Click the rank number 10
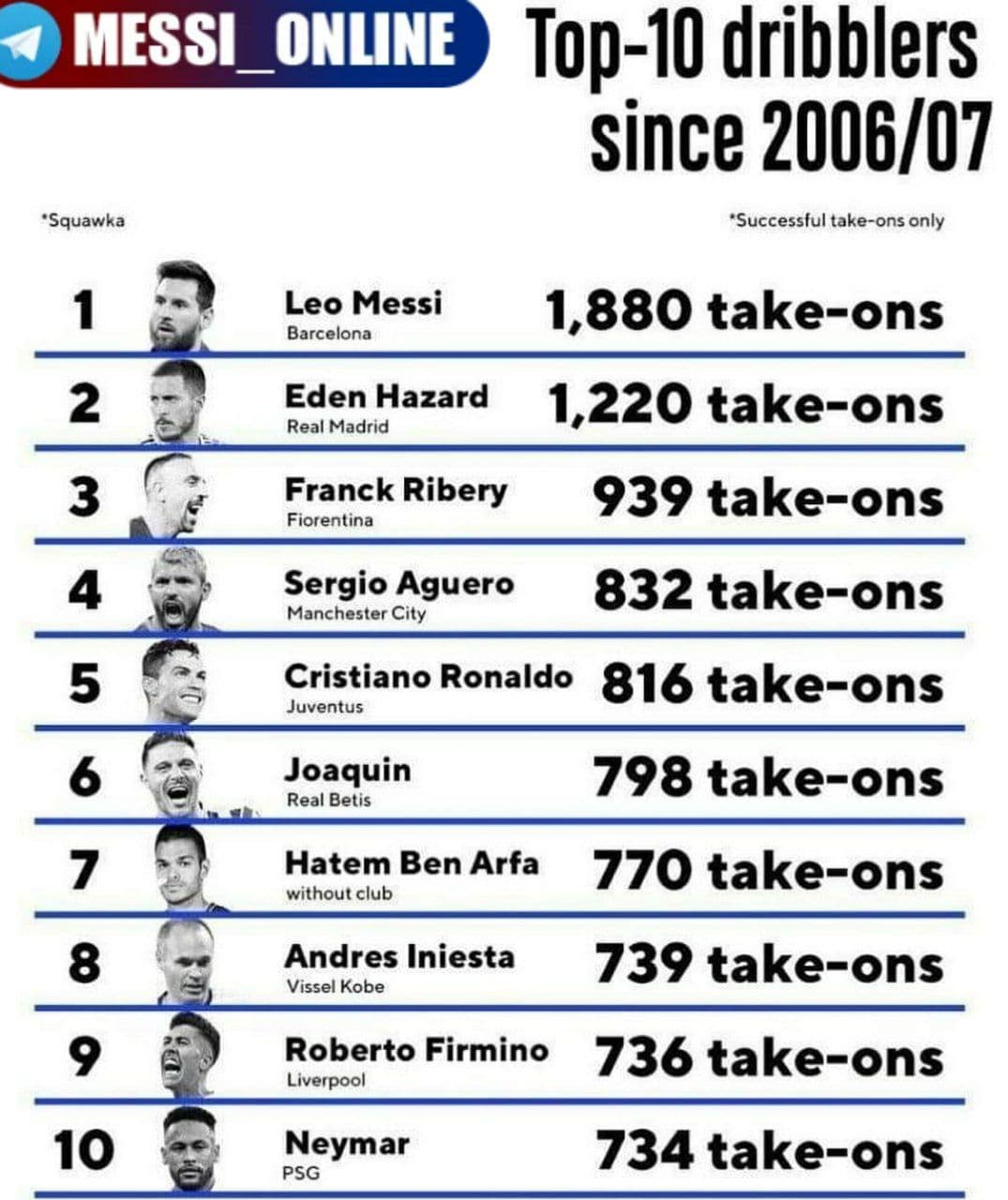This screenshot has width=1008, height=1200. 83,1150
